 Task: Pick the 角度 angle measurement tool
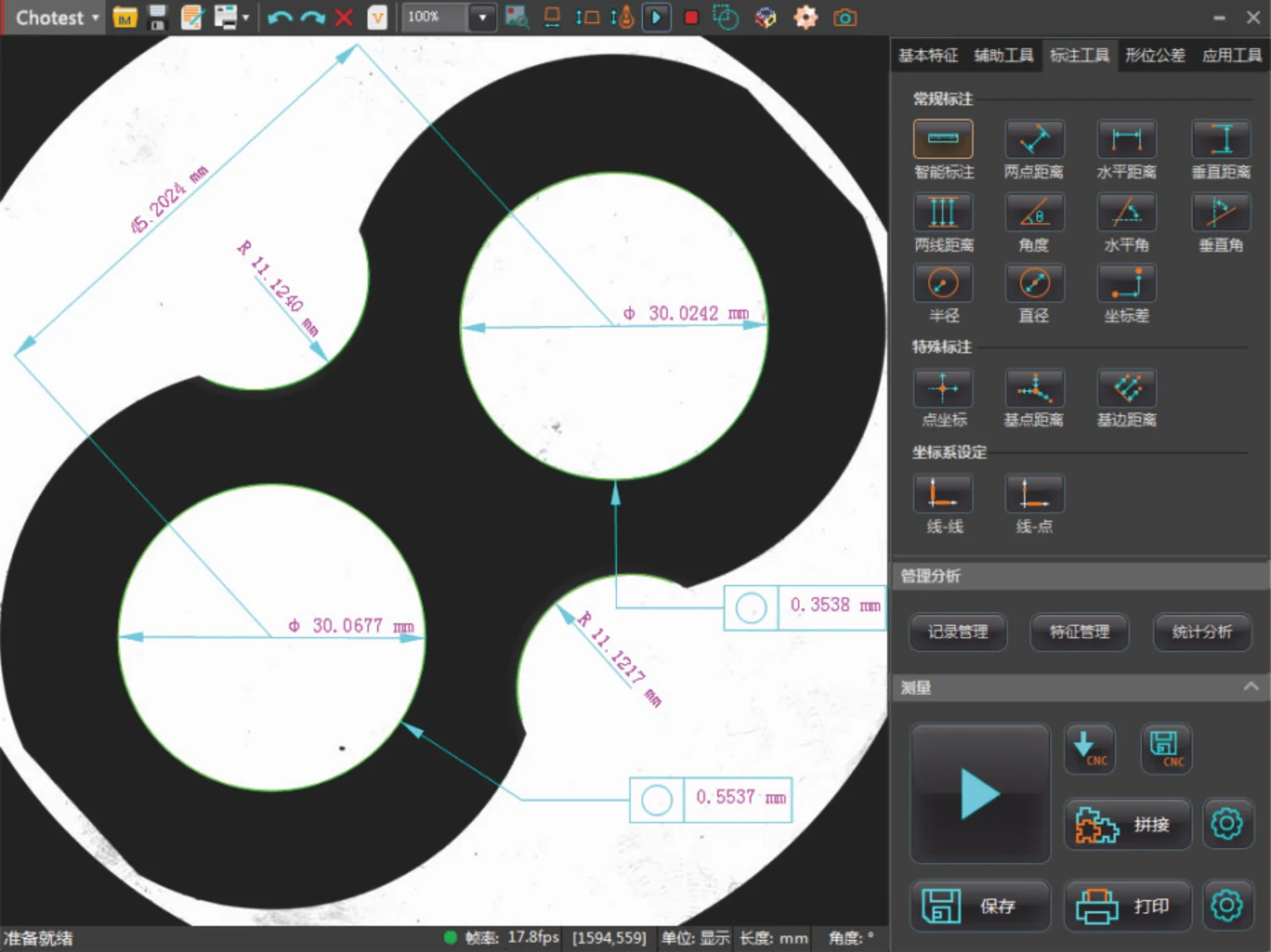[x=1034, y=213]
